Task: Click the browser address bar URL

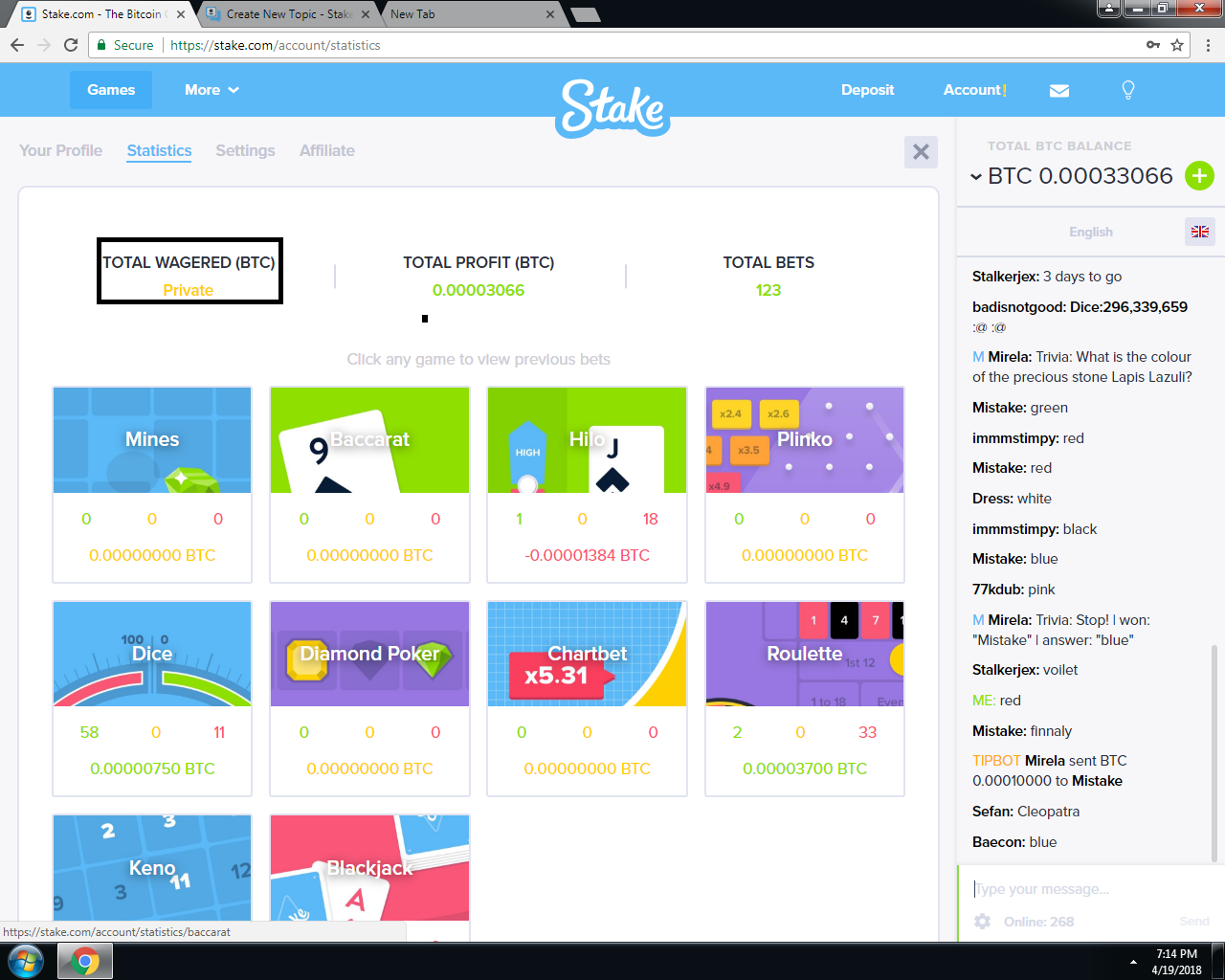Action: tap(276, 45)
